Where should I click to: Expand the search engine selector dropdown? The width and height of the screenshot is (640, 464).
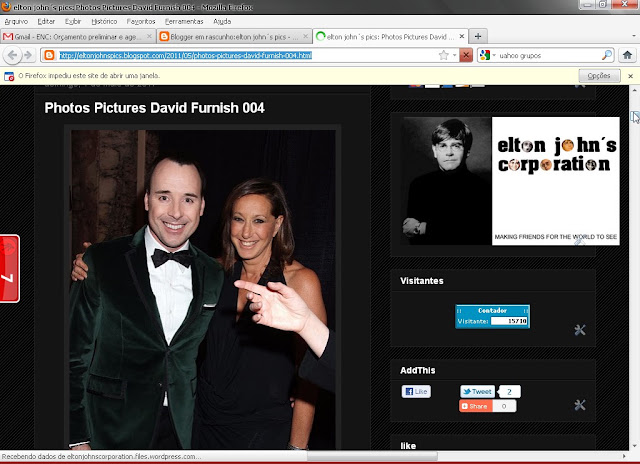[x=494, y=55]
